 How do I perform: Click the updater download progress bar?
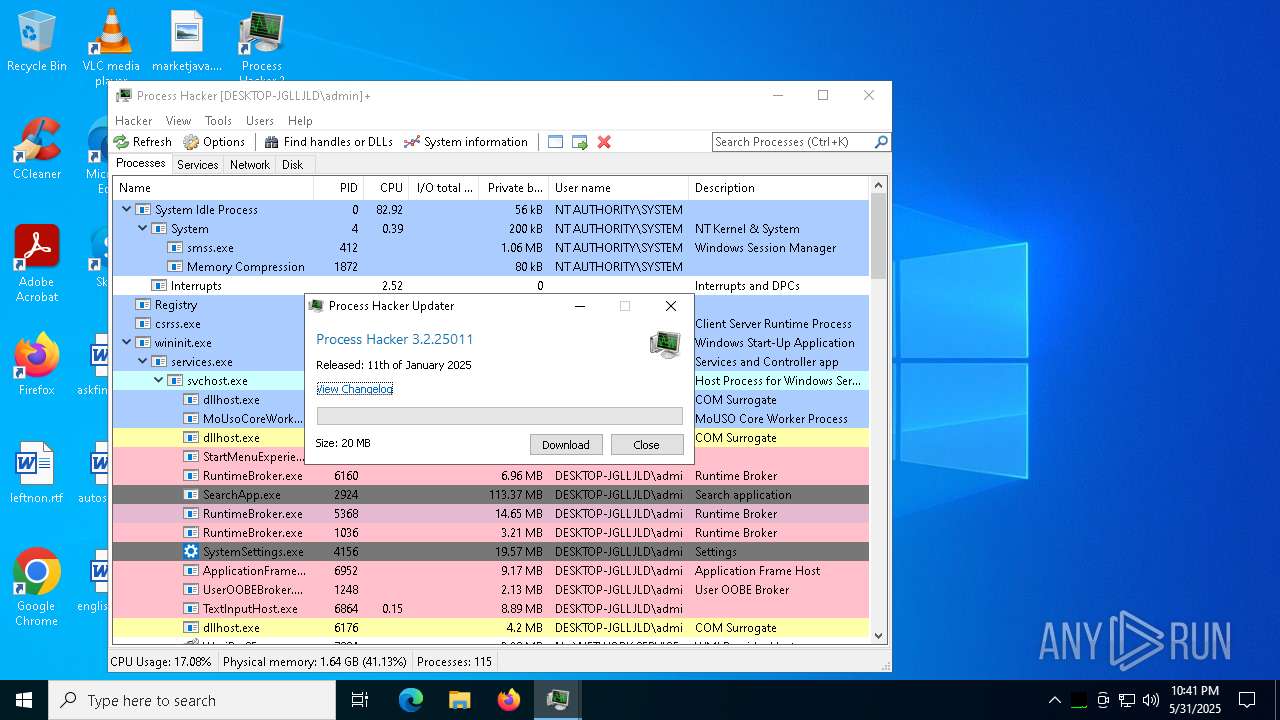pyautogui.click(x=500, y=416)
